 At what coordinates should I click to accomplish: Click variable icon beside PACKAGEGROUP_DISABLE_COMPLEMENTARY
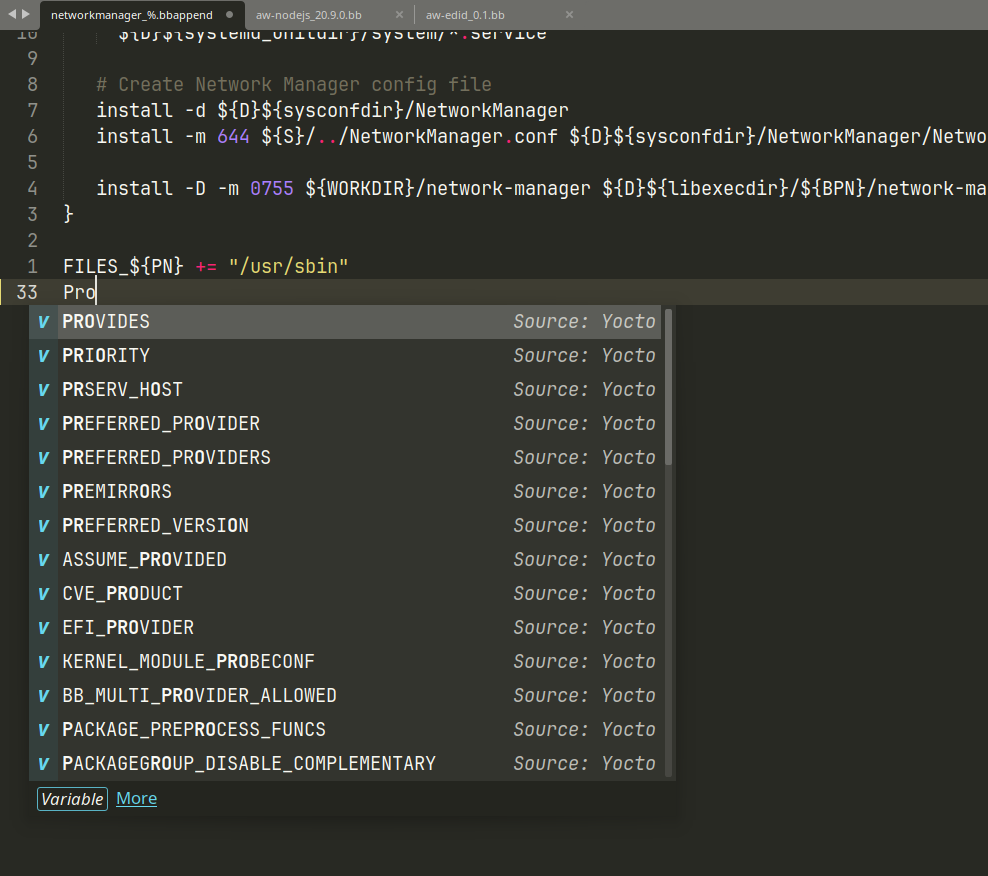pos(43,764)
